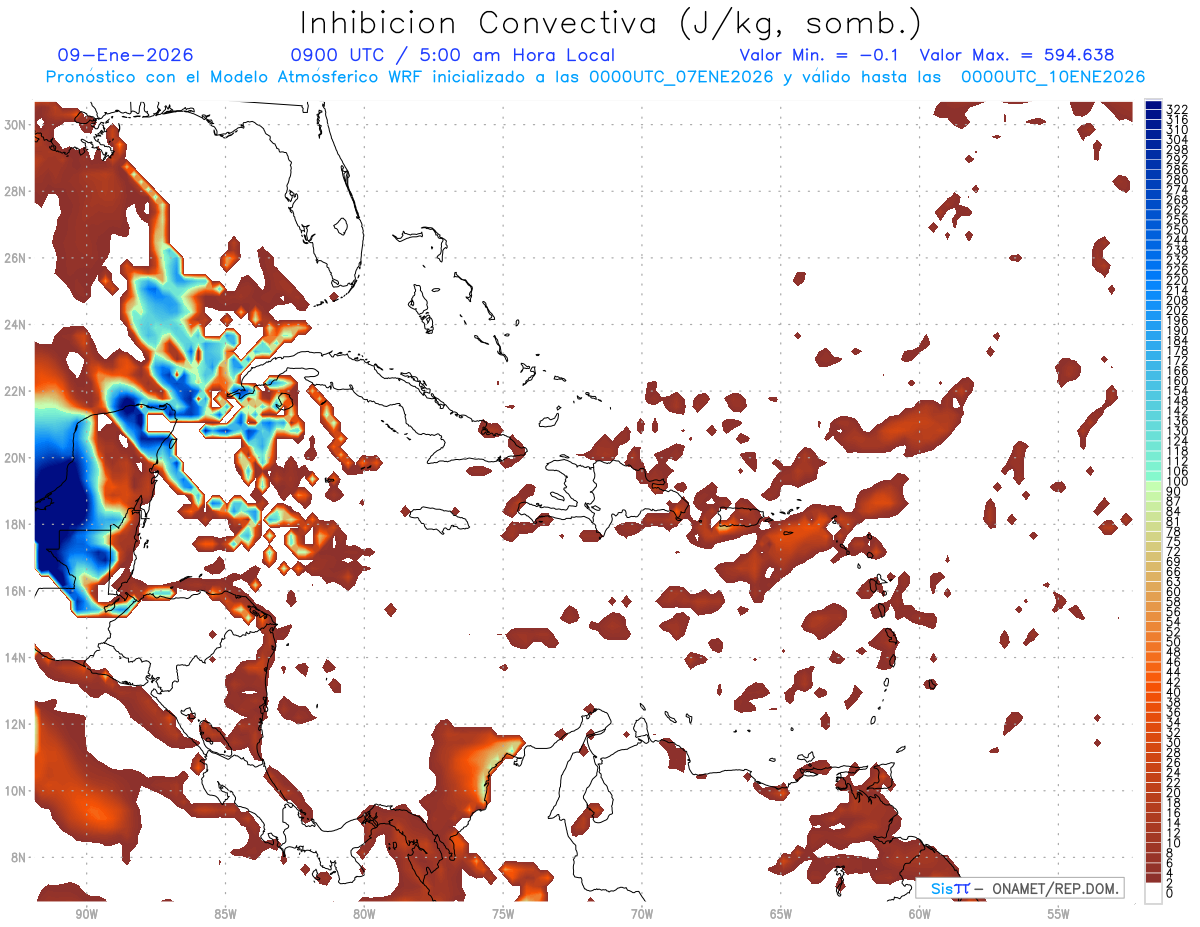Click the "160" value on the color scale
Viewport: 1200px width, 927px height.
pyautogui.click(x=1177, y=381)
